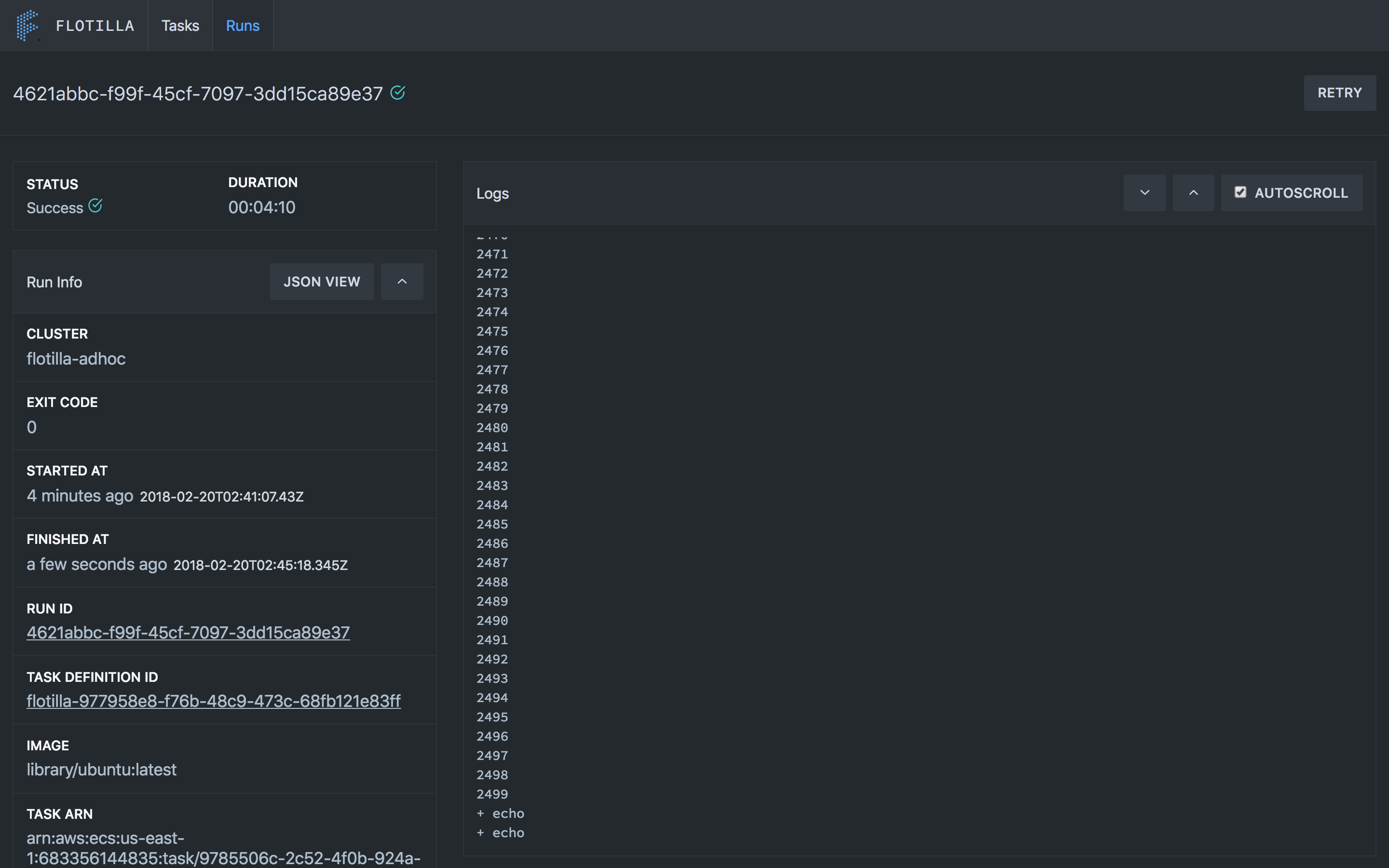Click the Task ARN value text
1389x868 pixels.
coord(223,849)
